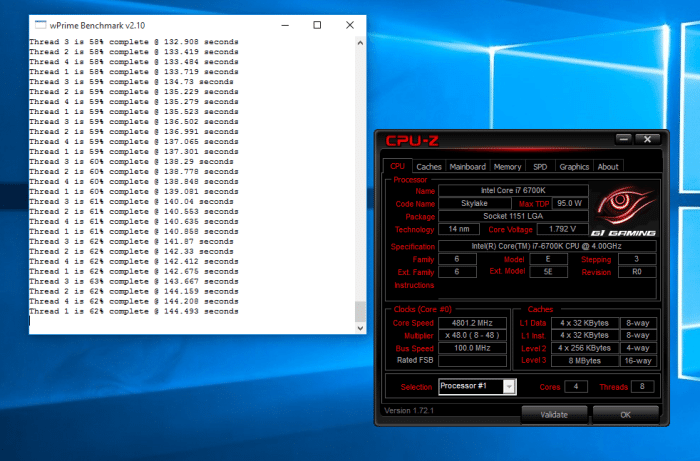The height and width of the screenshot is (461, 700).
Task: Click wPrime scrollbar up arrow
Action: 360,43
